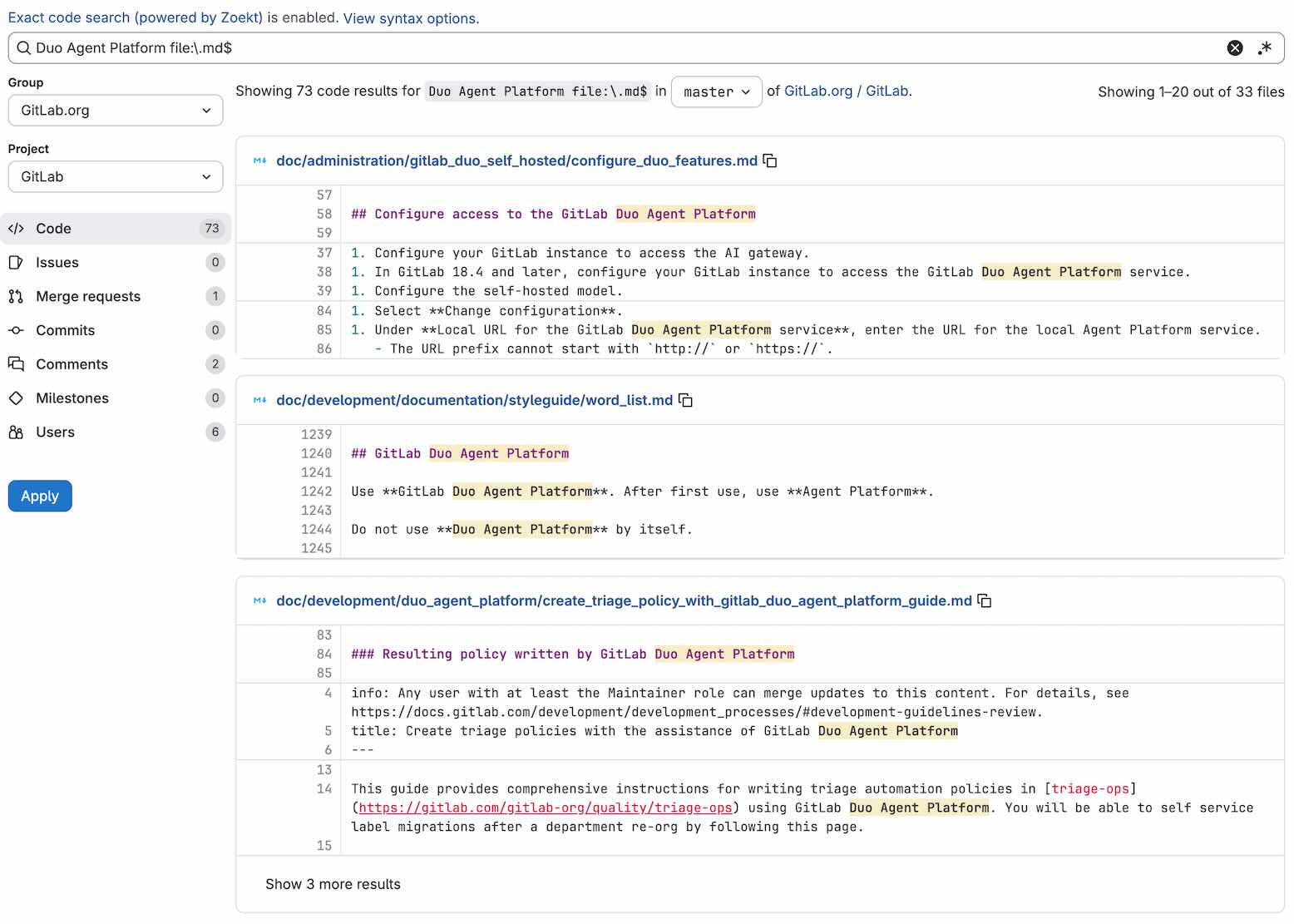Clear the search query with the X icon
Viewport: 1294px width, 924px height.
pos(1234,47)
